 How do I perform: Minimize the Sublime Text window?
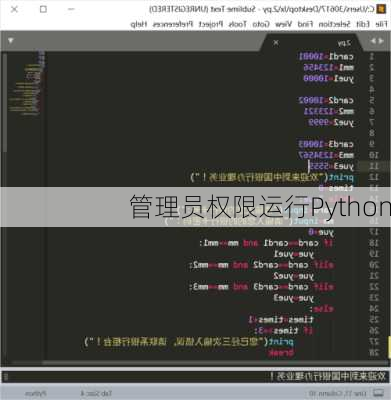tap(71, 9)
